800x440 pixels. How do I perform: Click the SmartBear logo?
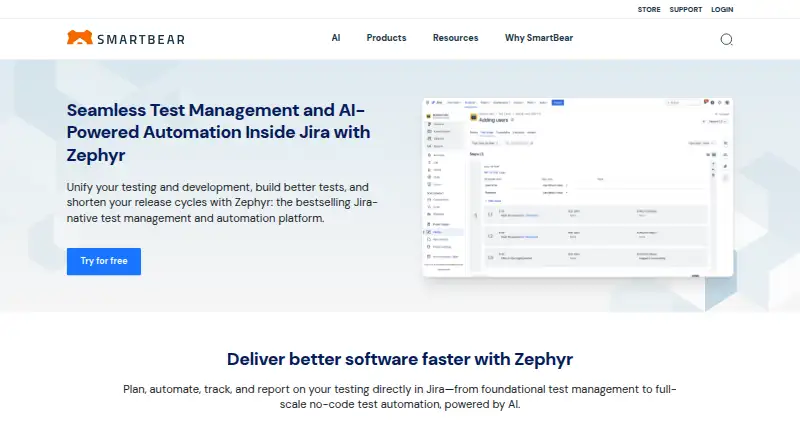[126, 38]
